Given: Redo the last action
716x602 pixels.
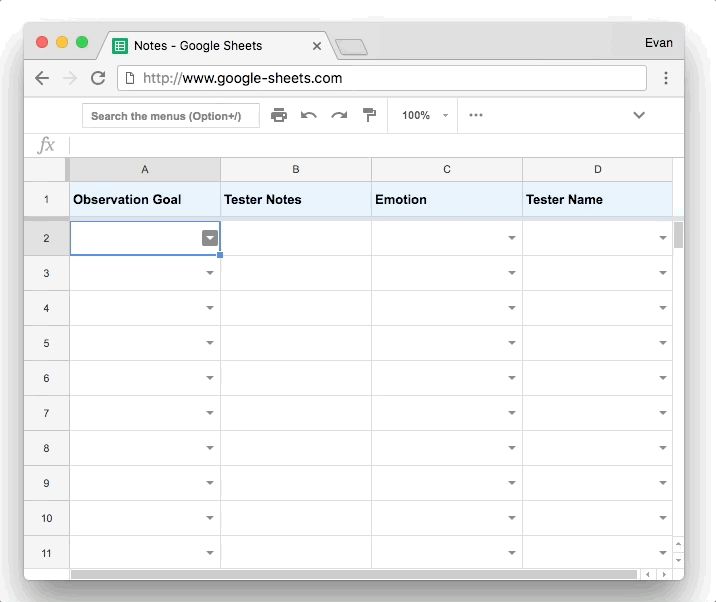Looking at the screenshot, I should click(x=339, y=115).
